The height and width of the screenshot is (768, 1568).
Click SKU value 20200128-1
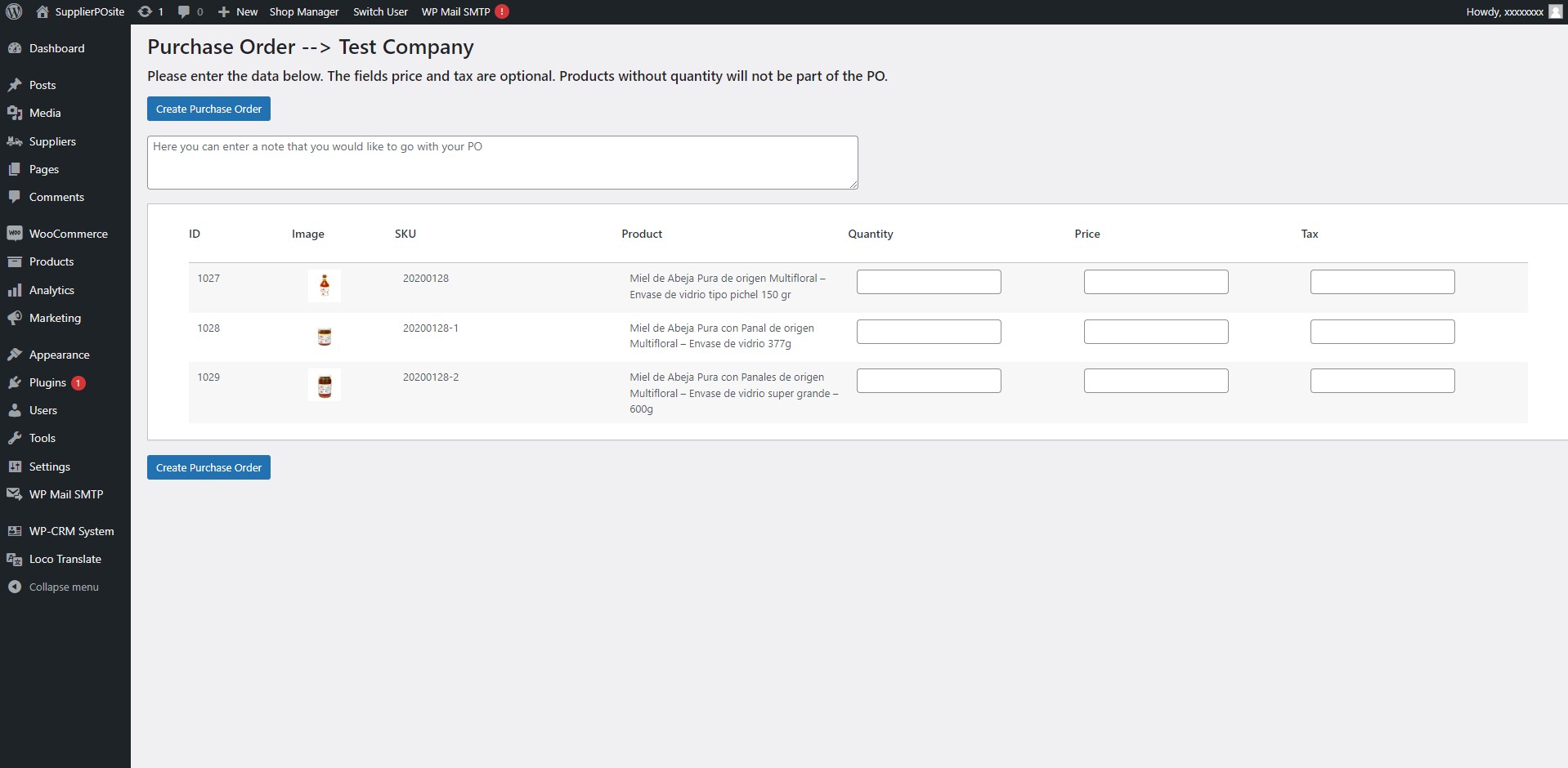tap(431, 328)
